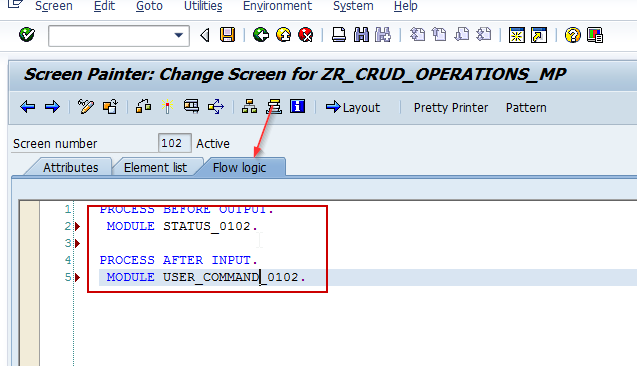Go back with the green Back icon
Viewport: 637px width, 366px height.
261,35
